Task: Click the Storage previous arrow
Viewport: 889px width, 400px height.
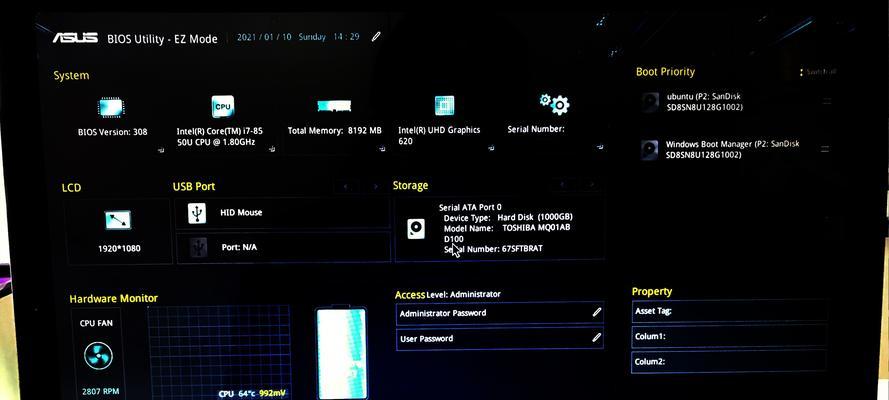Action: [x=563, y=185]
